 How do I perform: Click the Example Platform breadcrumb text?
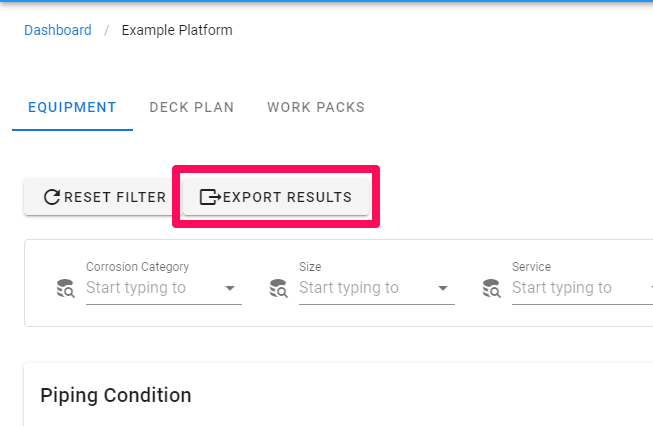(x=177, y=30)
